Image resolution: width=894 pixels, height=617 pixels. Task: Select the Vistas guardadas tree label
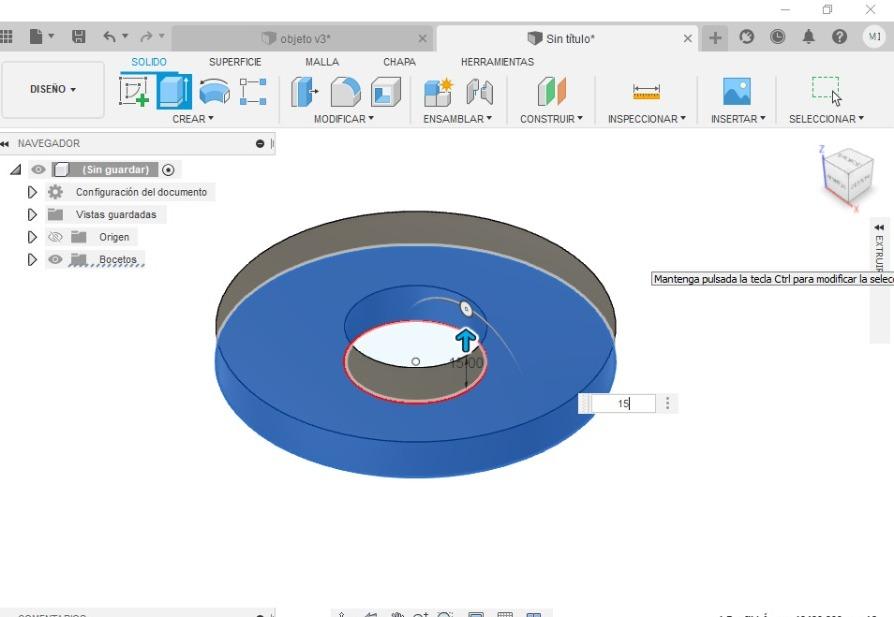(x=116, y=214)
